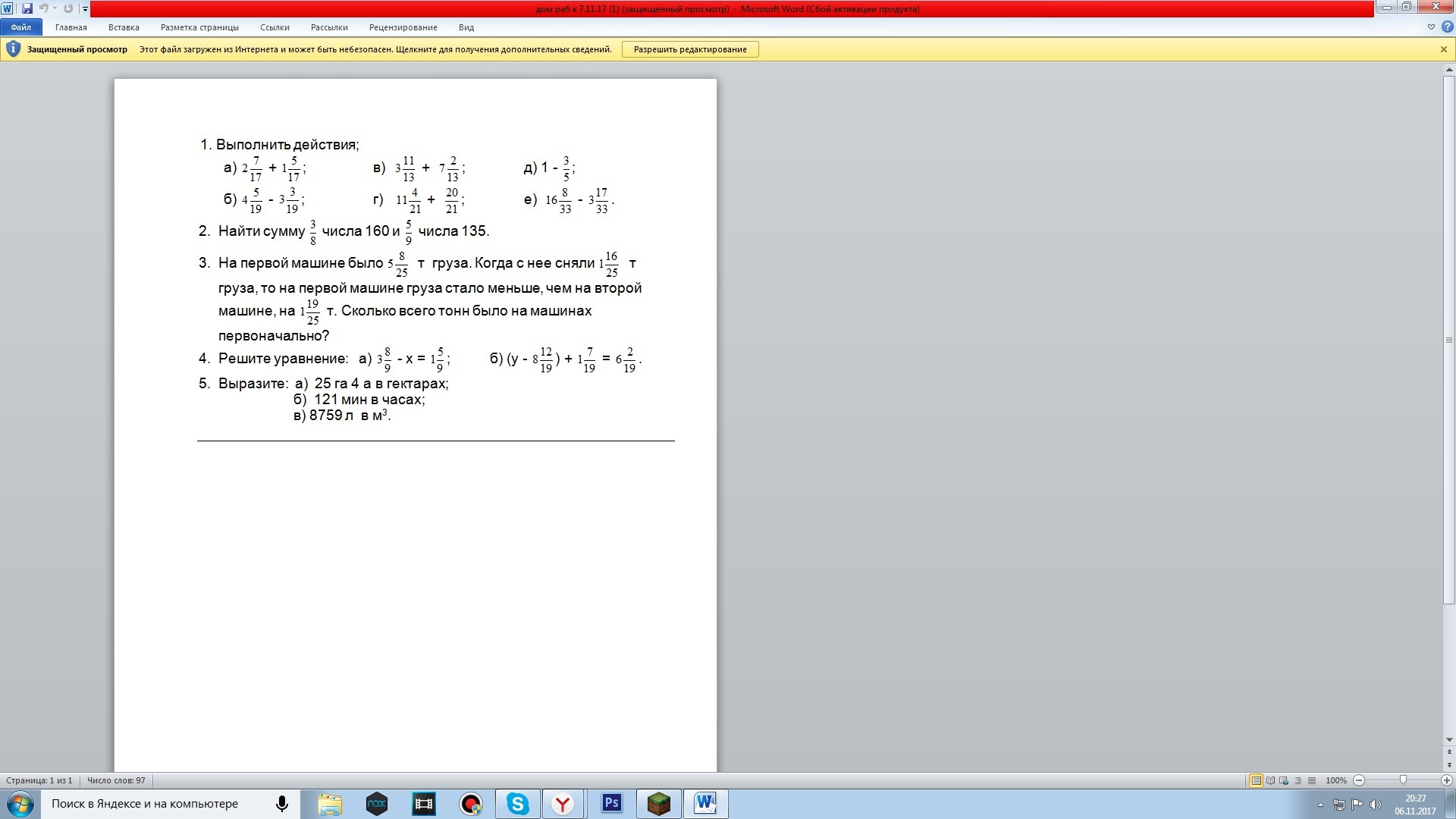This screenshot has width=1456, height=819.
Task: Click the zoom slider handle
Action: (1403, 780)
